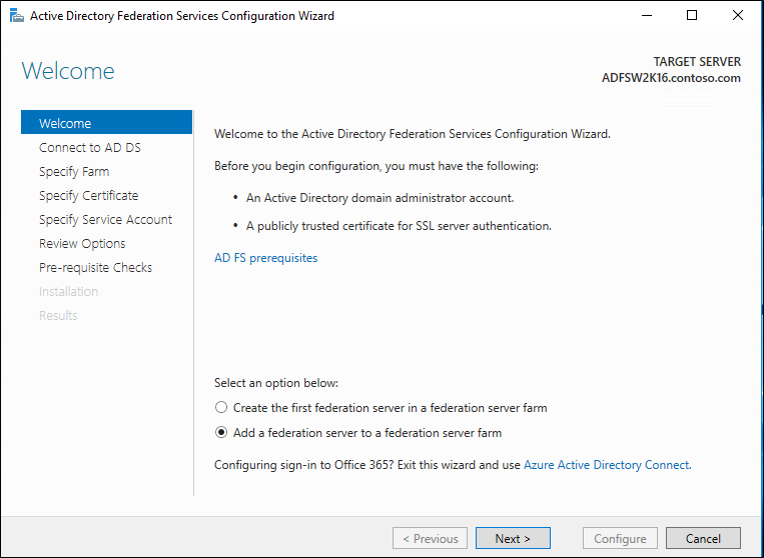Viewport: 764px width, 558px height.
Task: Minimize the configuration wizard window
Action: [x=647, y=16]
